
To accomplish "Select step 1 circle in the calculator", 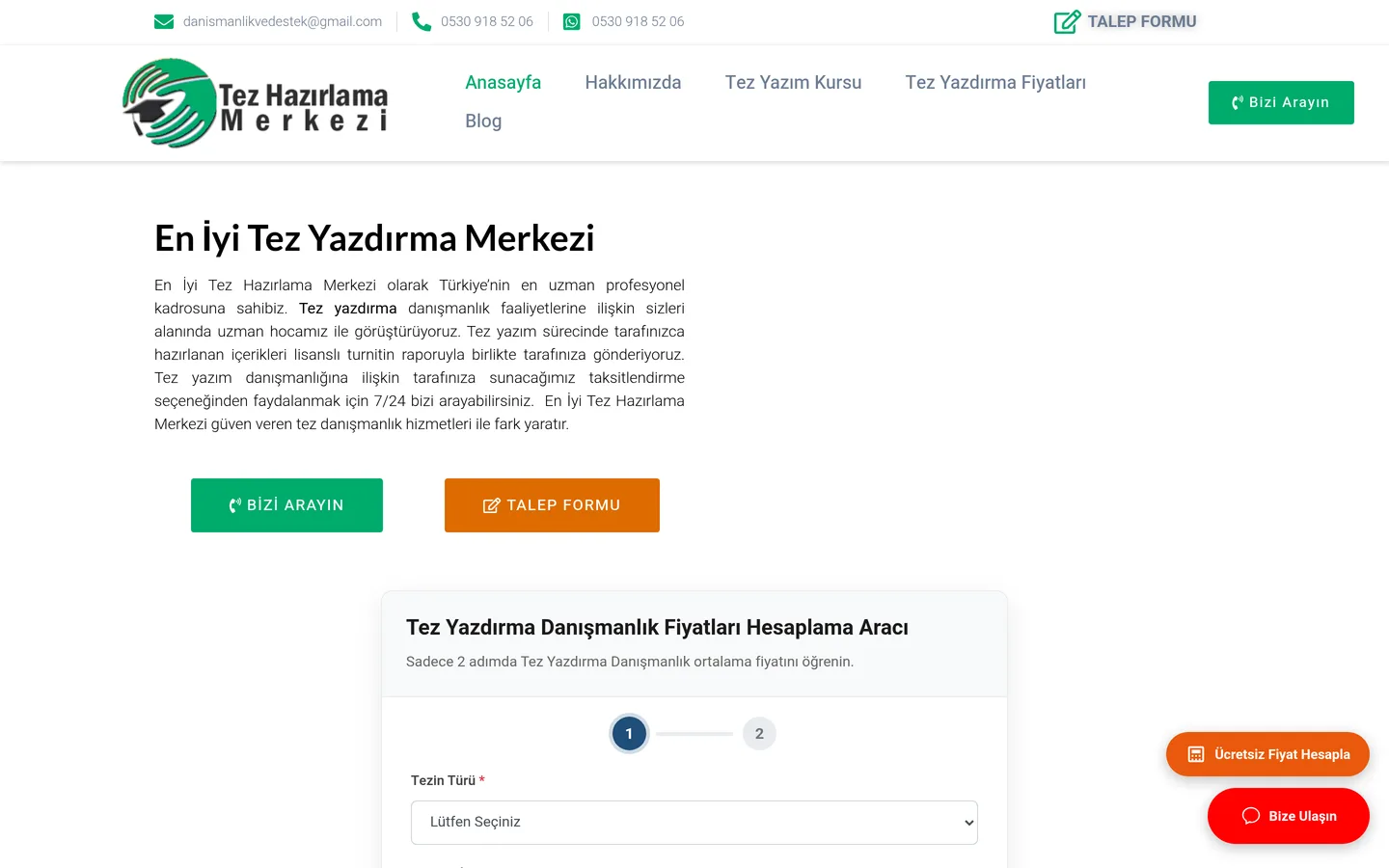I will pos(629,734).
